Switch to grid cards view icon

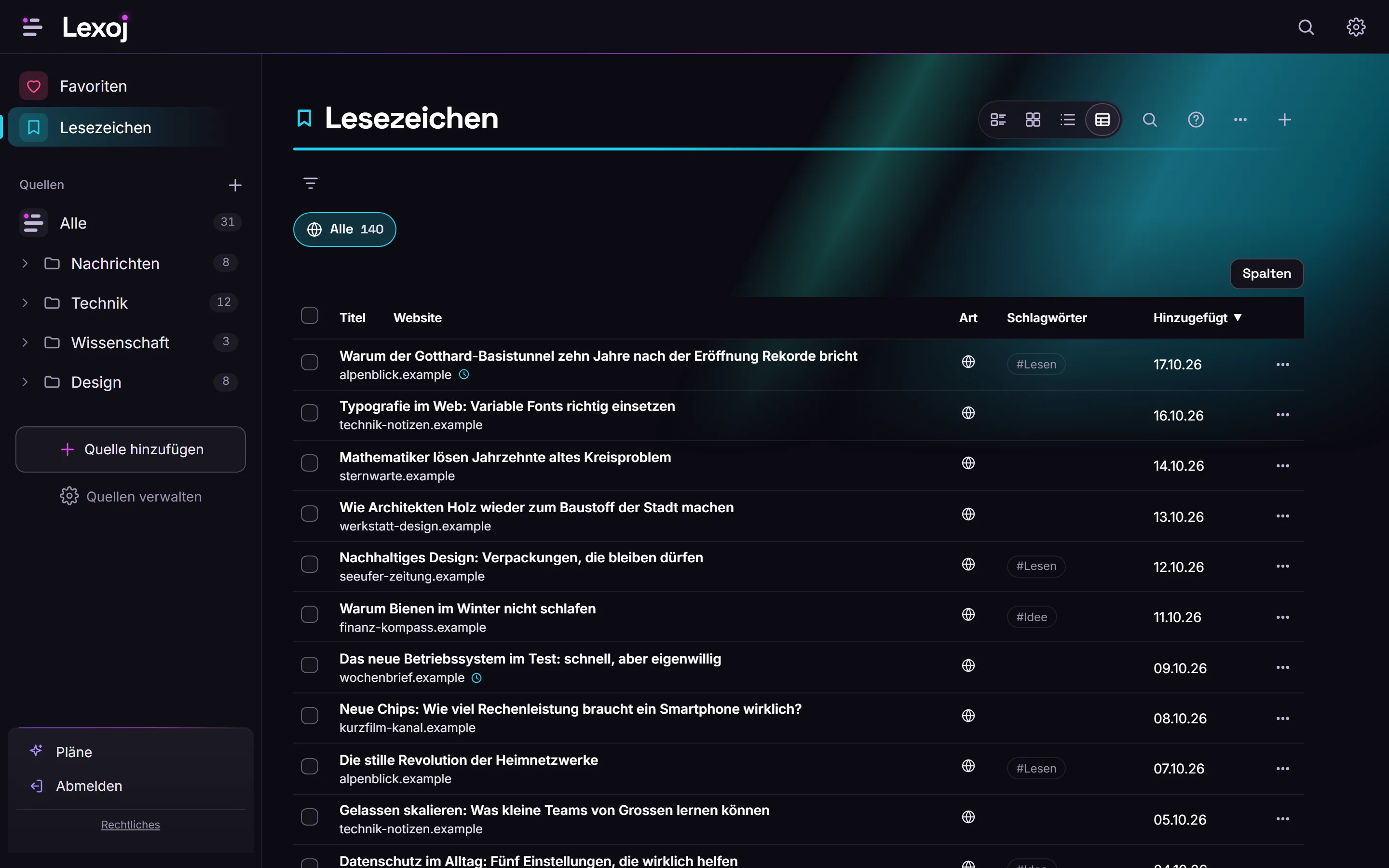click(x=1033, y=120)
